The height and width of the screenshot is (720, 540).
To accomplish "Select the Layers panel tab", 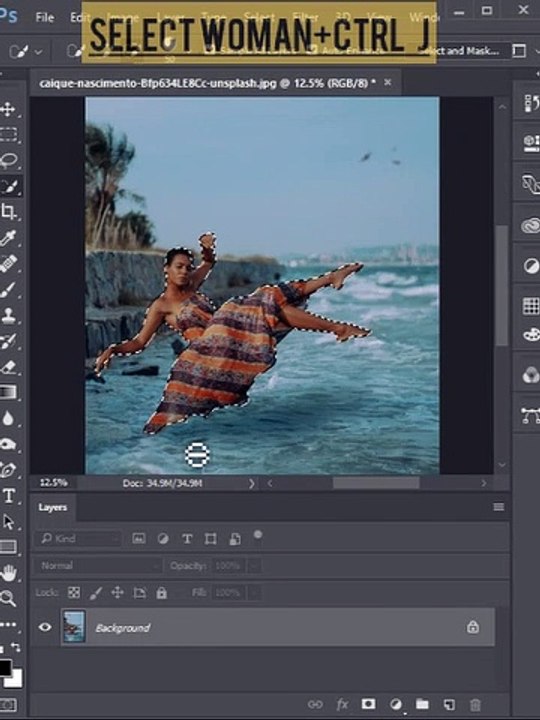I will point(53,507).
